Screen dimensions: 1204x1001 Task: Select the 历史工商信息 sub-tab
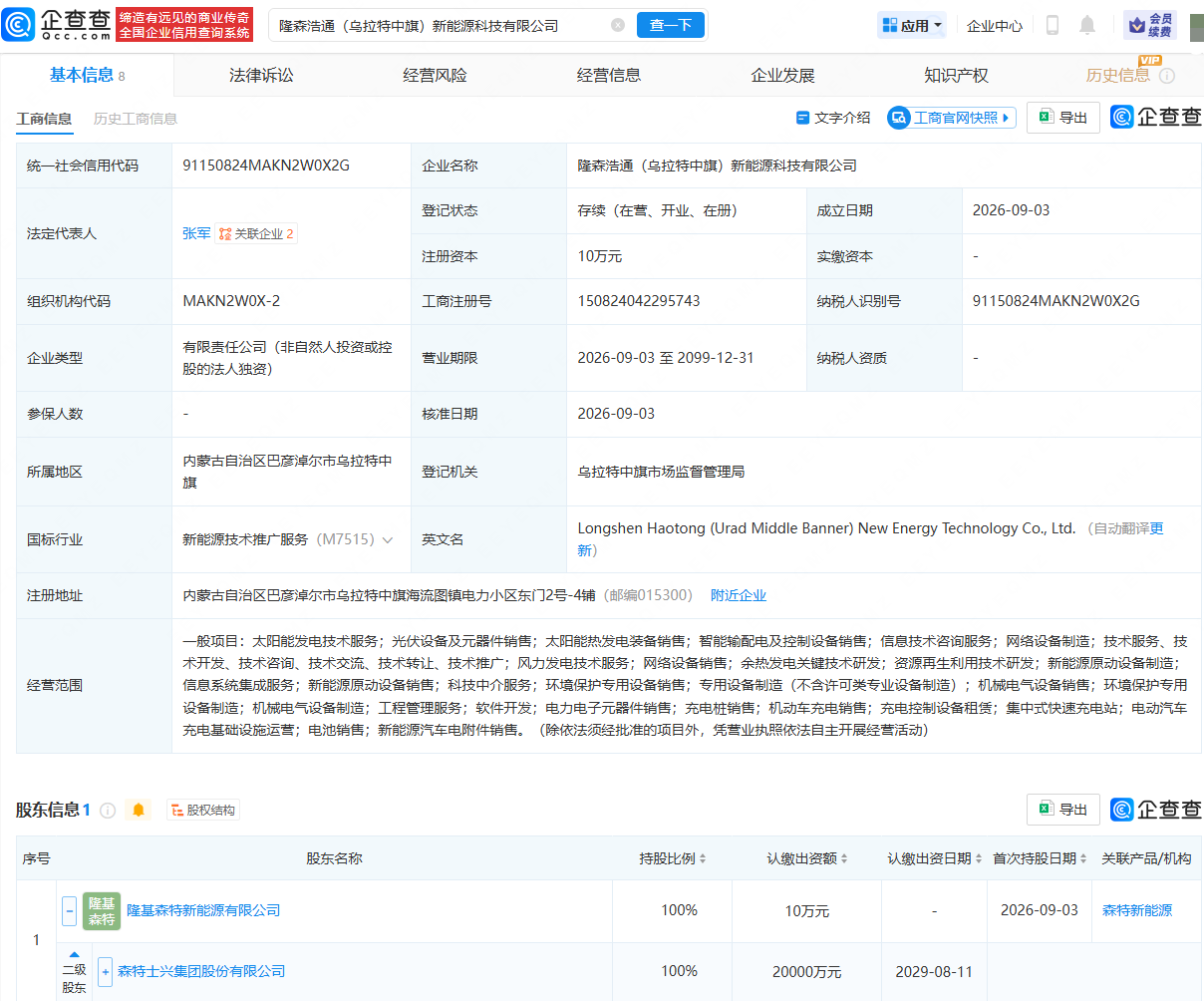click(x=136, y=119)
